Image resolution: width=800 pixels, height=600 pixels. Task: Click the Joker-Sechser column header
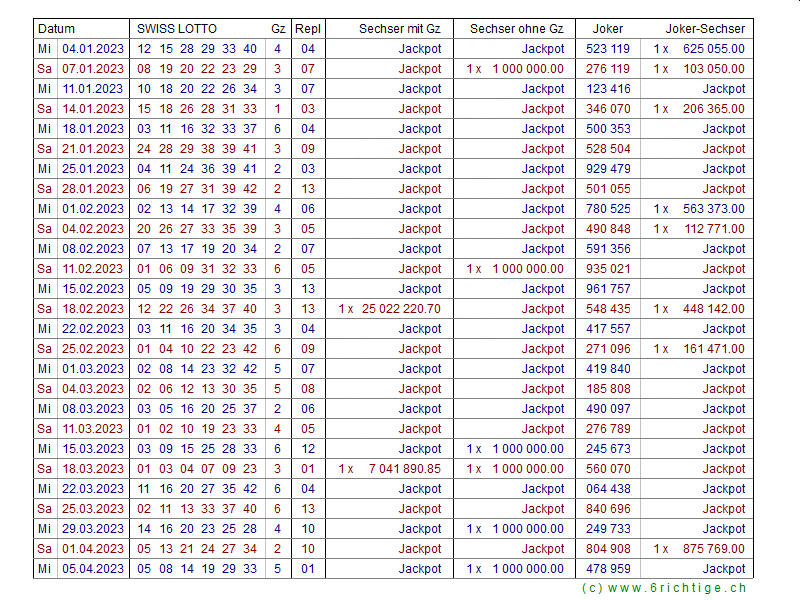[705, 29]
